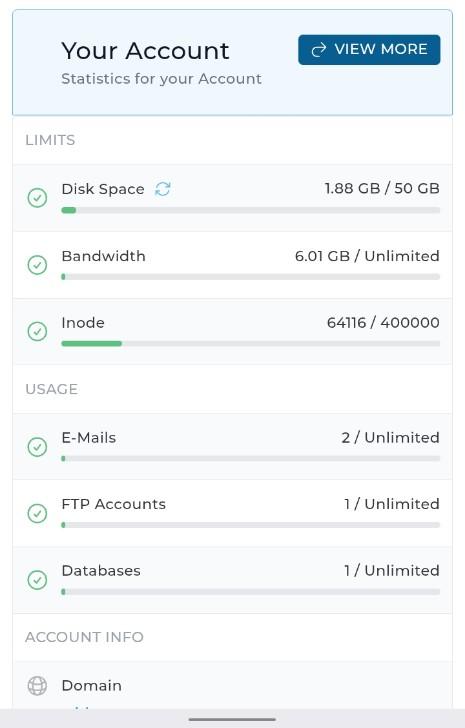465x728 pixels.
Task: Click the Domain globe icon
Action: pos(37,686)
